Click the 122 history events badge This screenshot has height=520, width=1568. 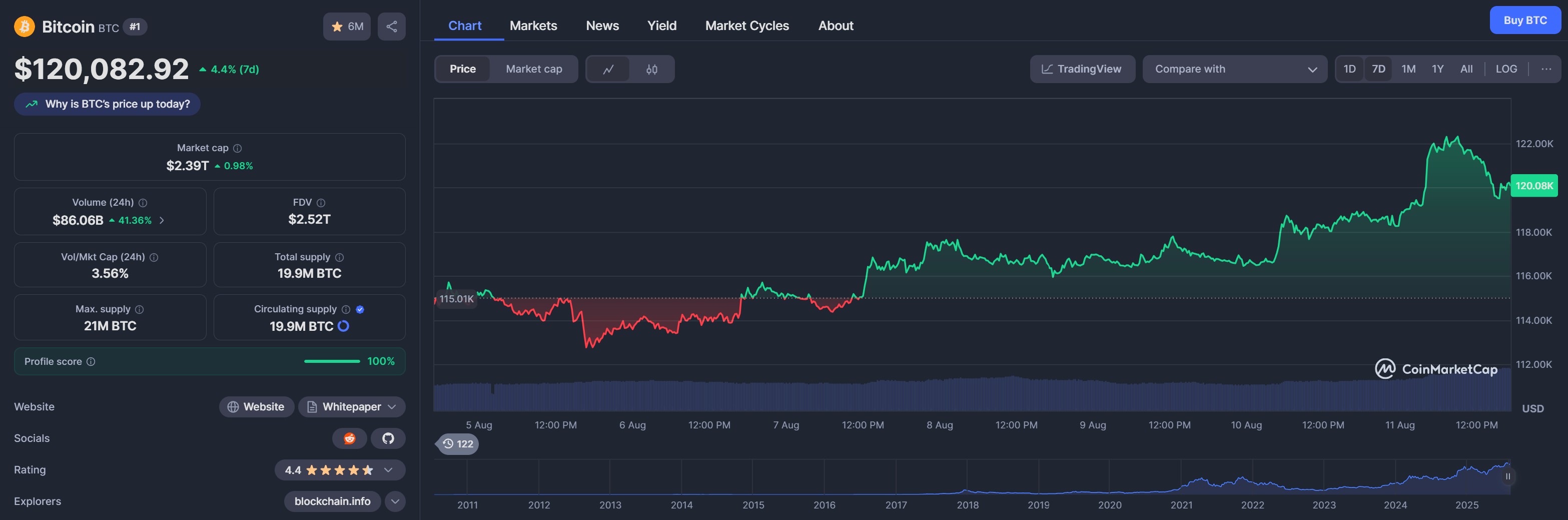coord(458,444)
